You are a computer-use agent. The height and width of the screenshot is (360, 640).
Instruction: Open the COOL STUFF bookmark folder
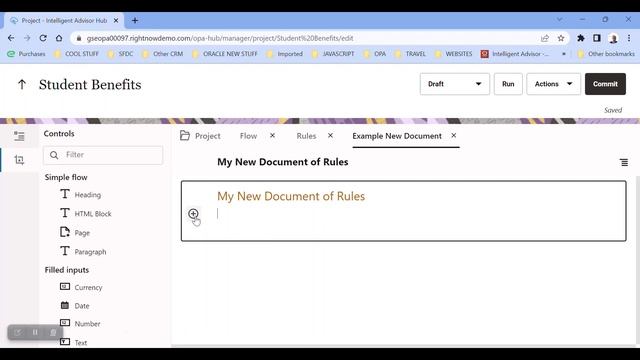click(76, 54)
